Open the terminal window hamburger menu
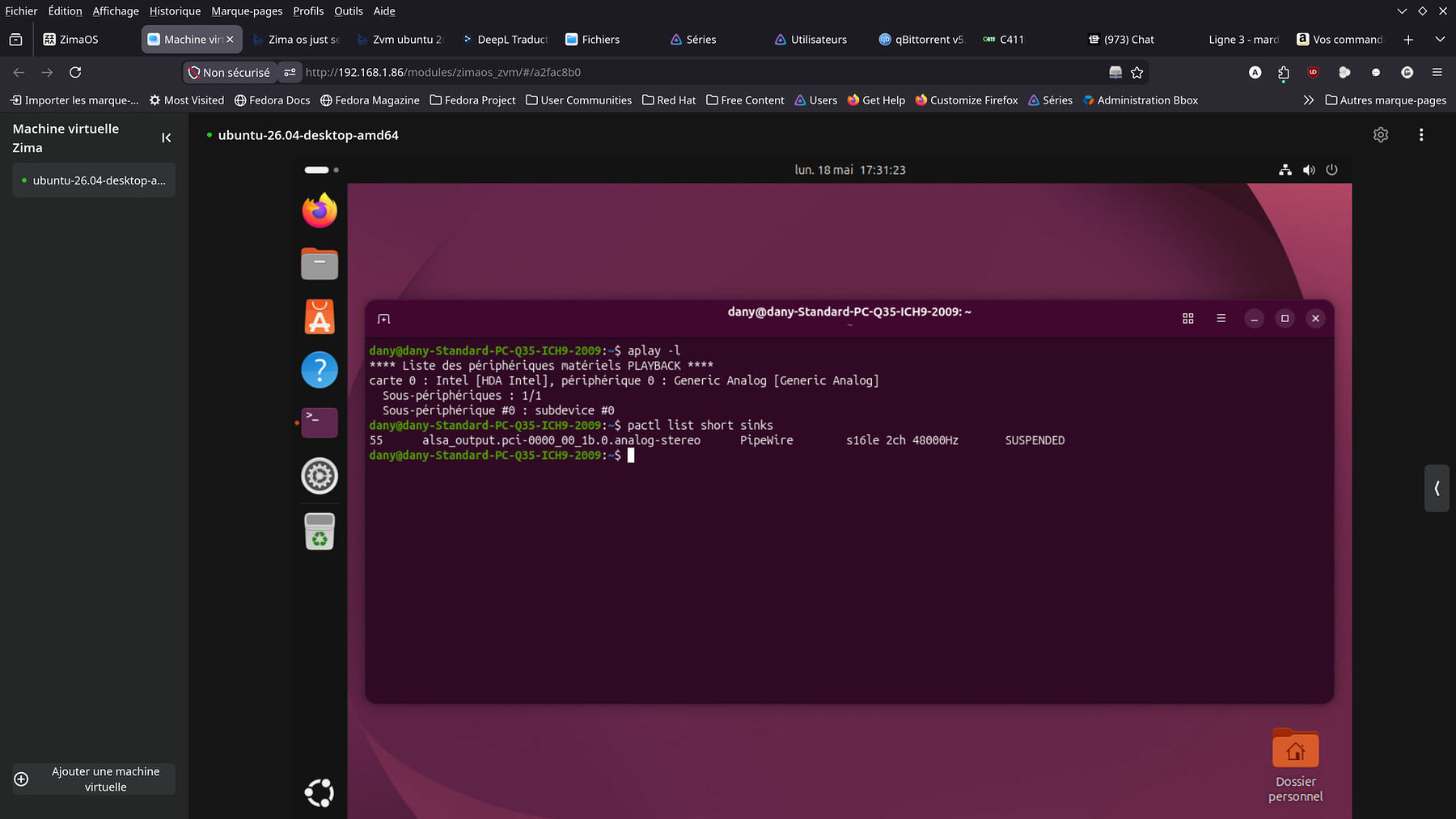1456x819 pixels. click(1221, 319)
